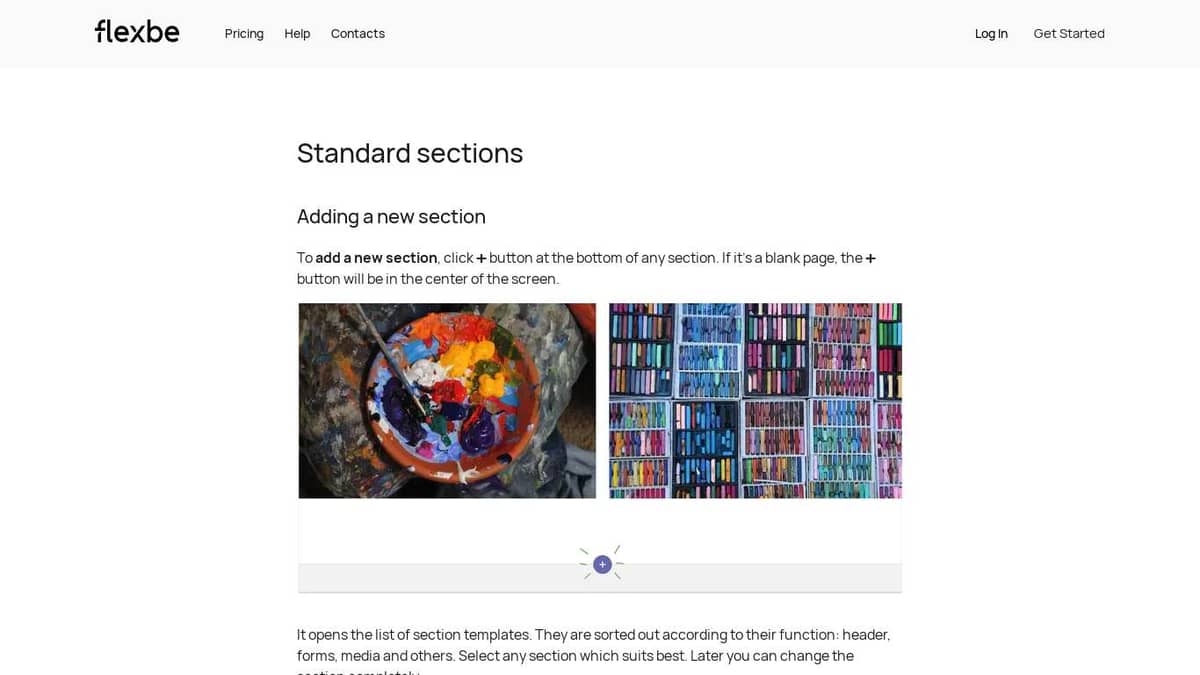This screenshot has height=675, width=1200.
Task: Click the second plus symbol at end of paragraph
Action: tap(870, 257)
